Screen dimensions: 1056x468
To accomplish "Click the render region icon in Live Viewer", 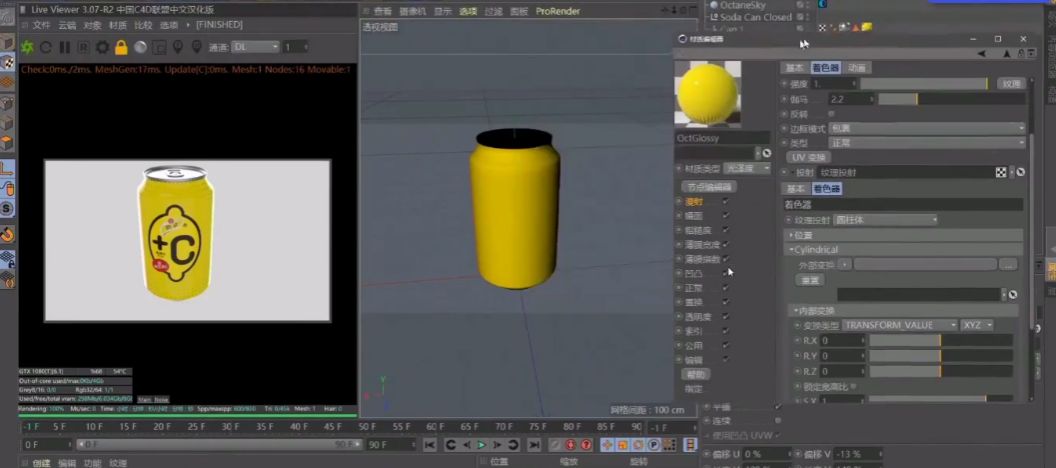I will 84,47.
